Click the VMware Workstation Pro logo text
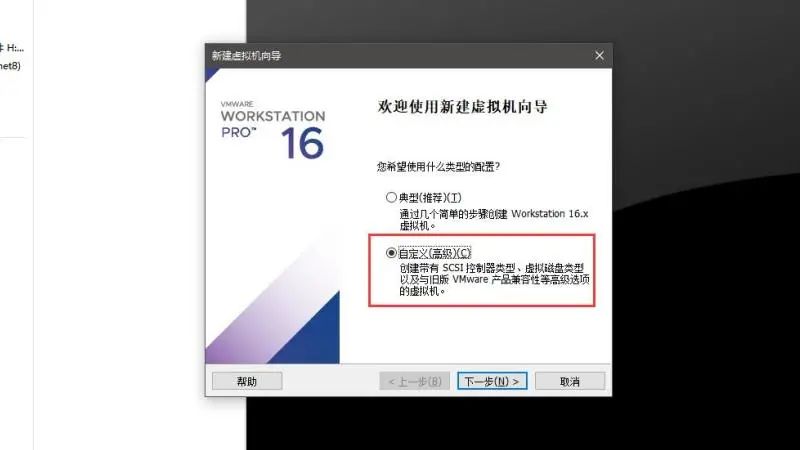 [x=272, y=120]
